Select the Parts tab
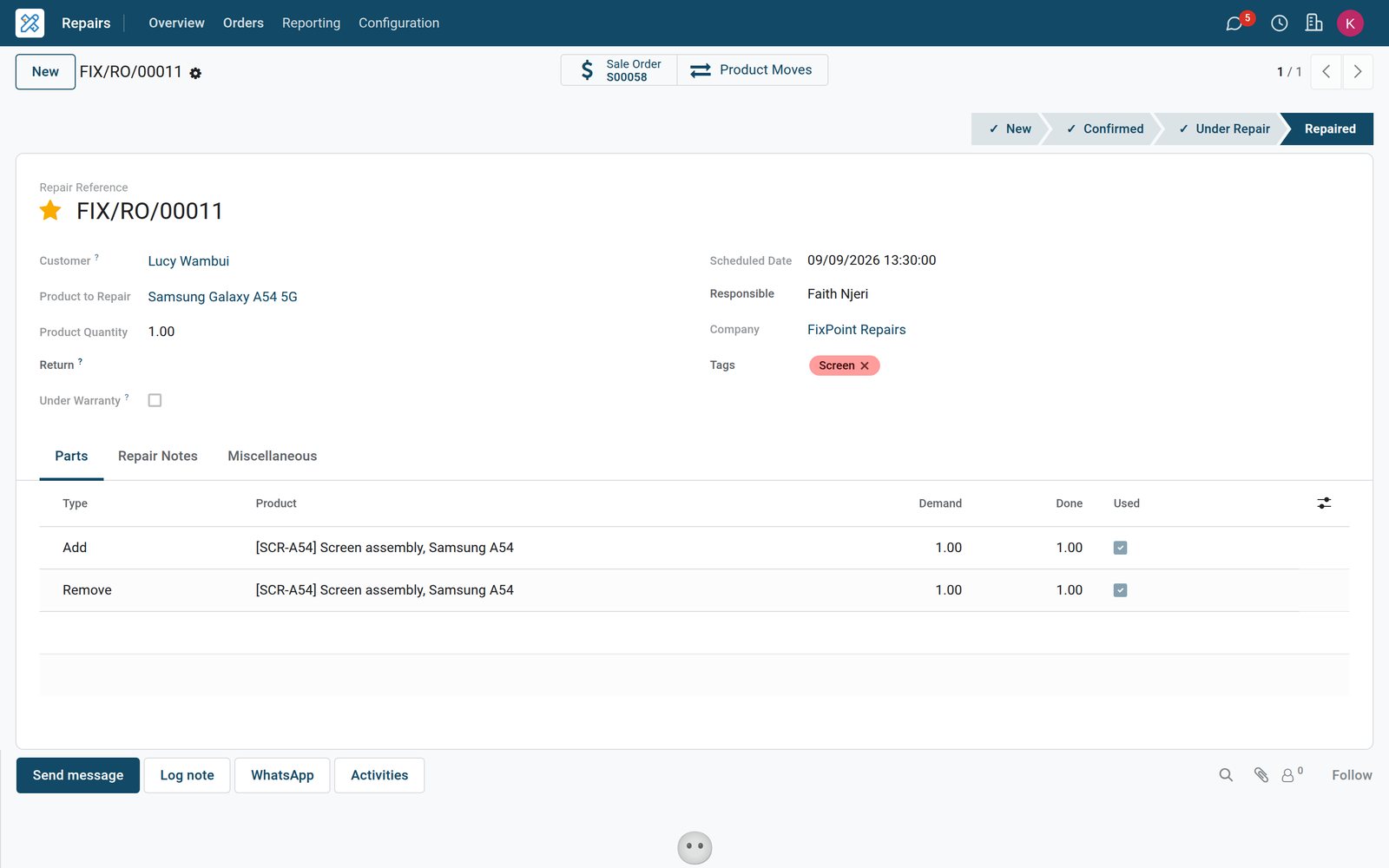Screen dimensions: 1389x868 click(71, 457)
